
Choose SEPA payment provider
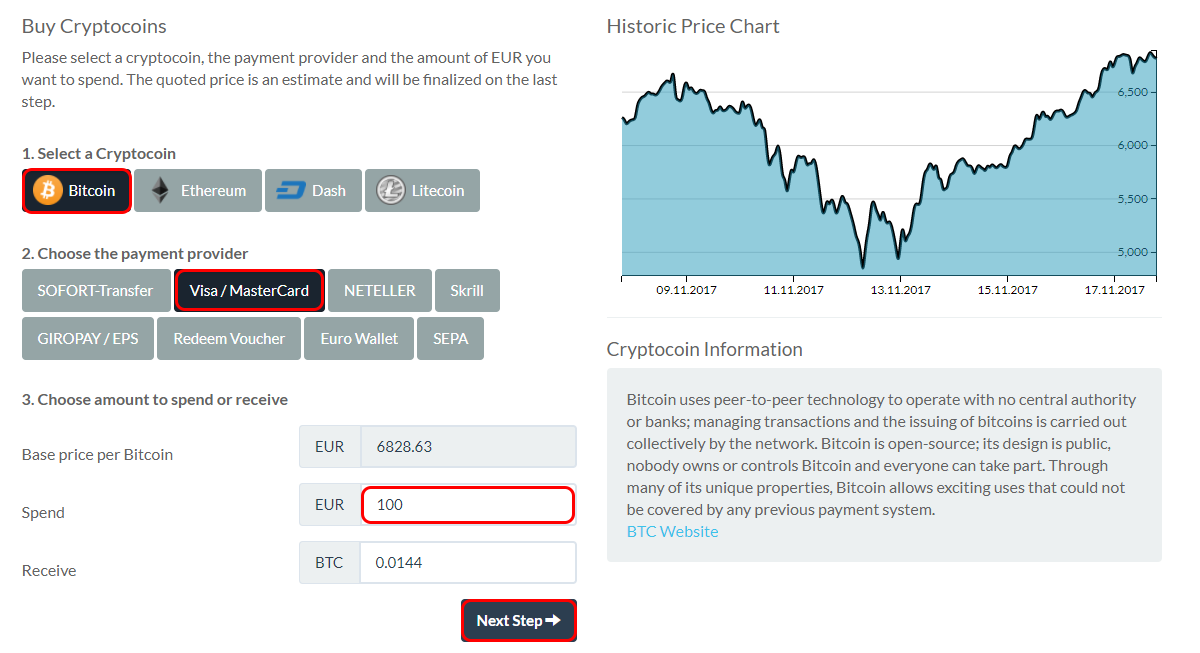coord(451,338)
